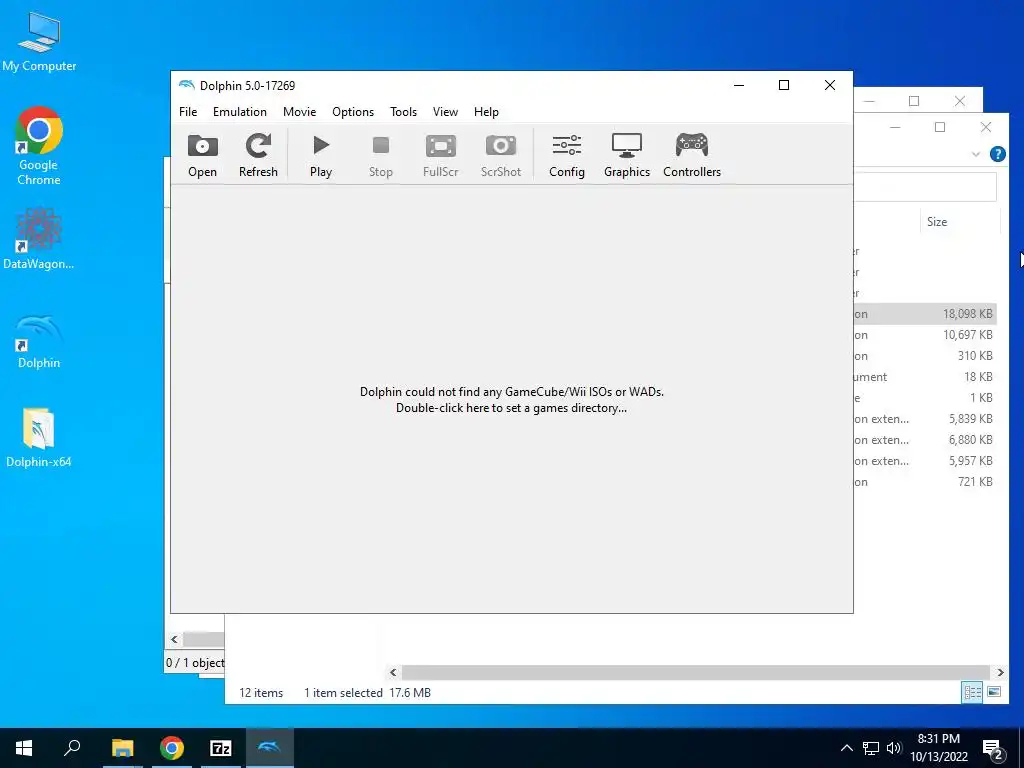Select the file row sized 6,880 KB
The width and height of the screenshot is (1024, 768).
[926, 440]
